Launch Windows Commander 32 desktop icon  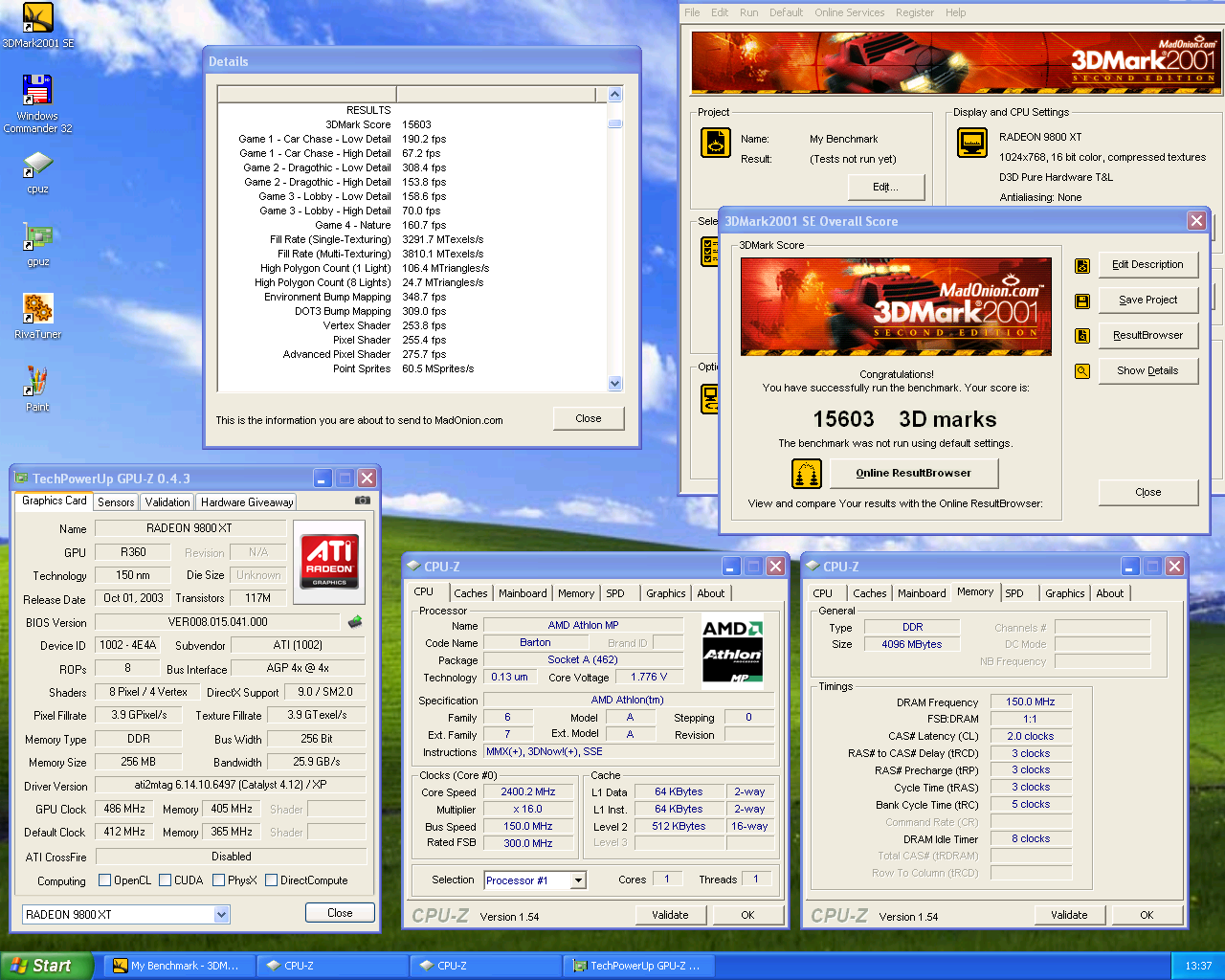(37, 103)
